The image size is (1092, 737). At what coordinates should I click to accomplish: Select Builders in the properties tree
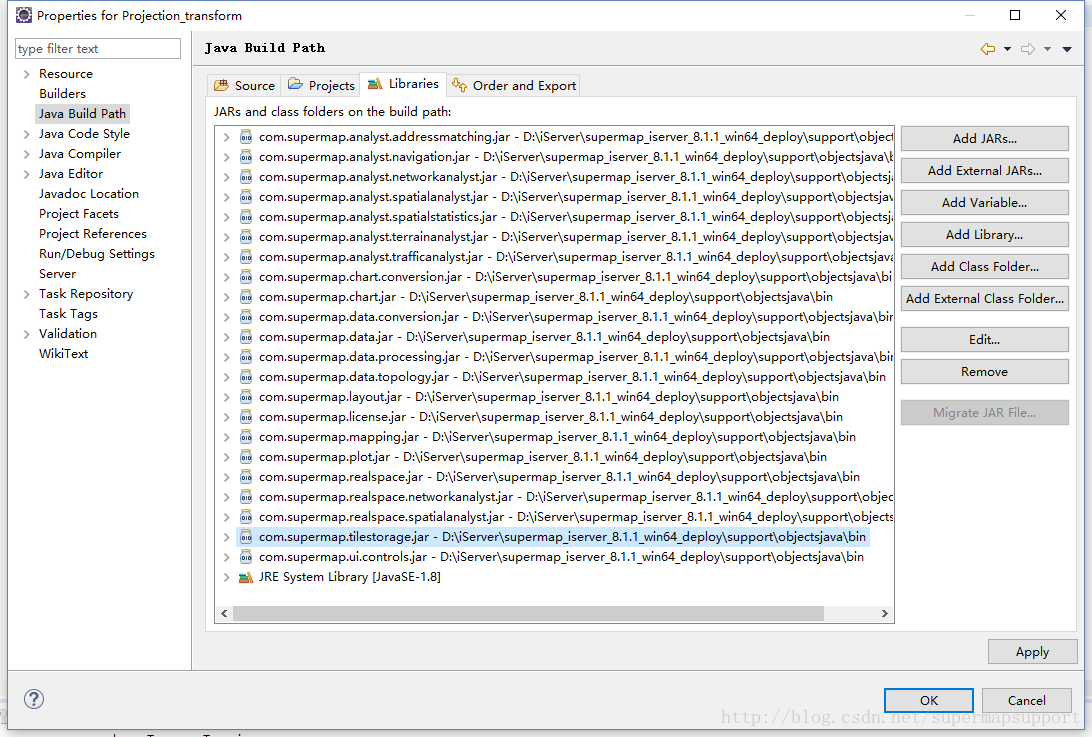(62, 93)
